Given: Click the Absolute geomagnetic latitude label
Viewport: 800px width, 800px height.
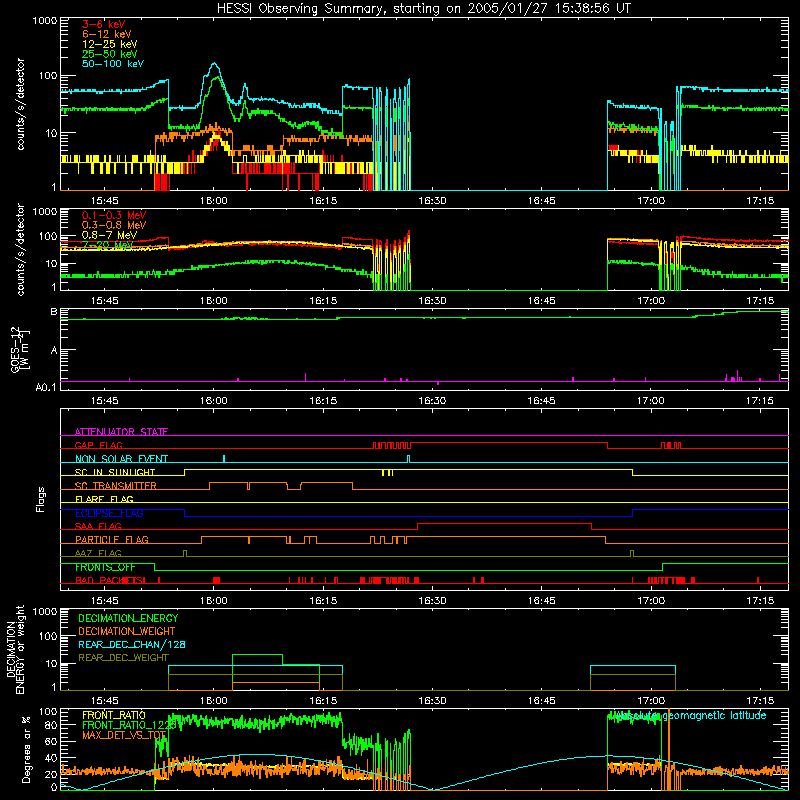Looking at the screenshot, I should [x=690, y=716].
